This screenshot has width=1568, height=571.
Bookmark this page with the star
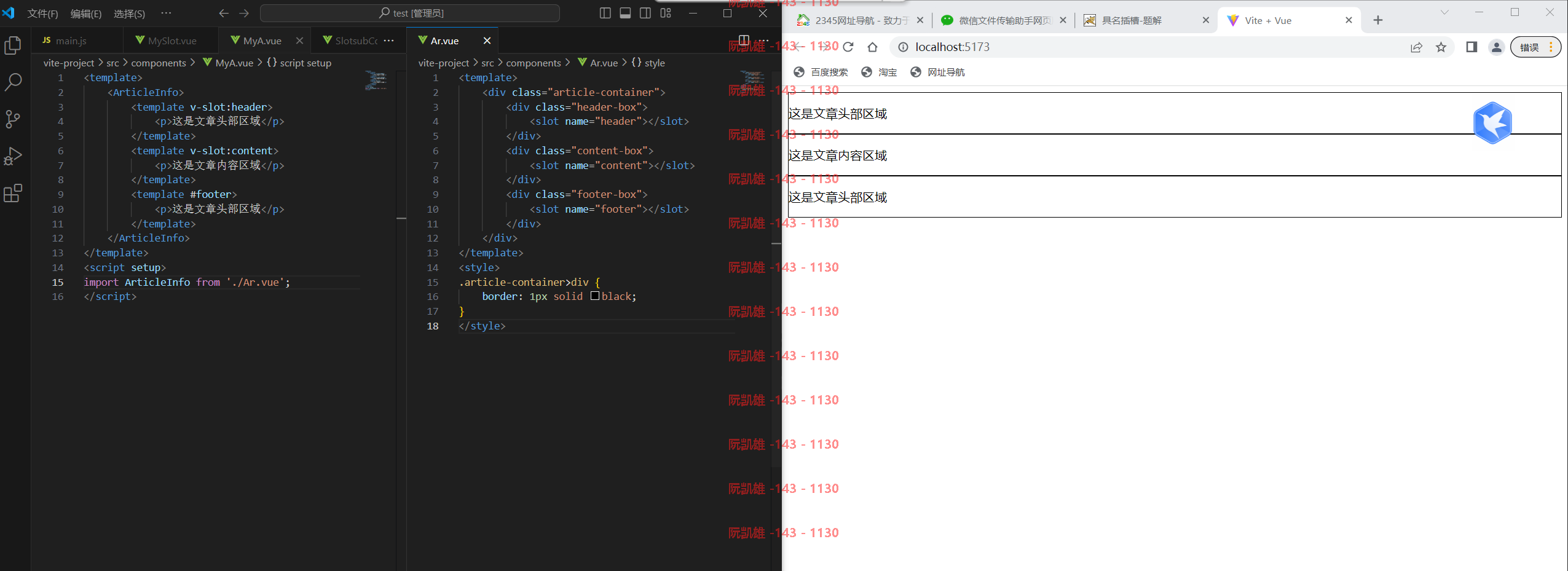click(x=1441, y=47)
